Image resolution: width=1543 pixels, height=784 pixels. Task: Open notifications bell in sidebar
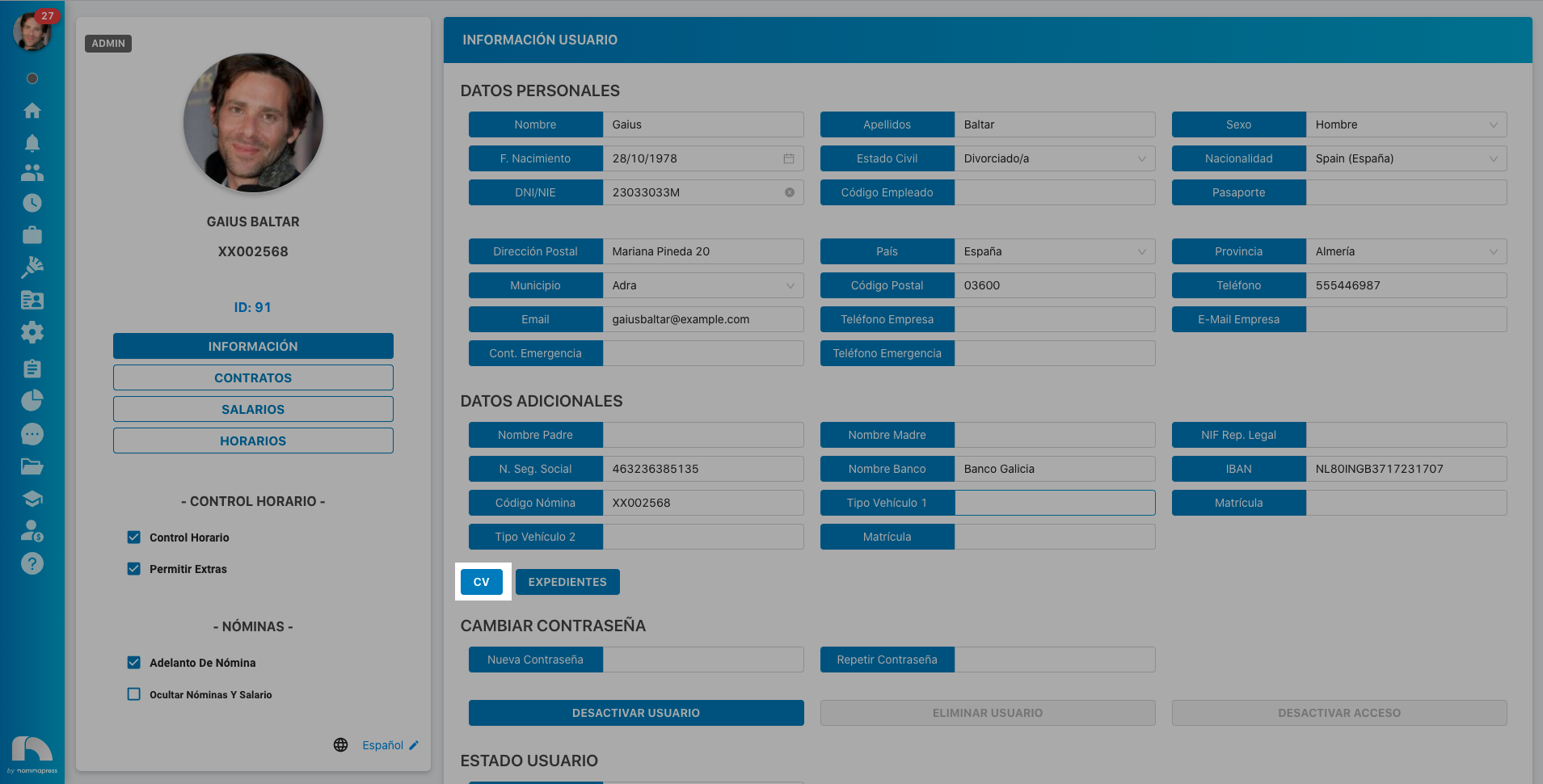tap(32, 143)
